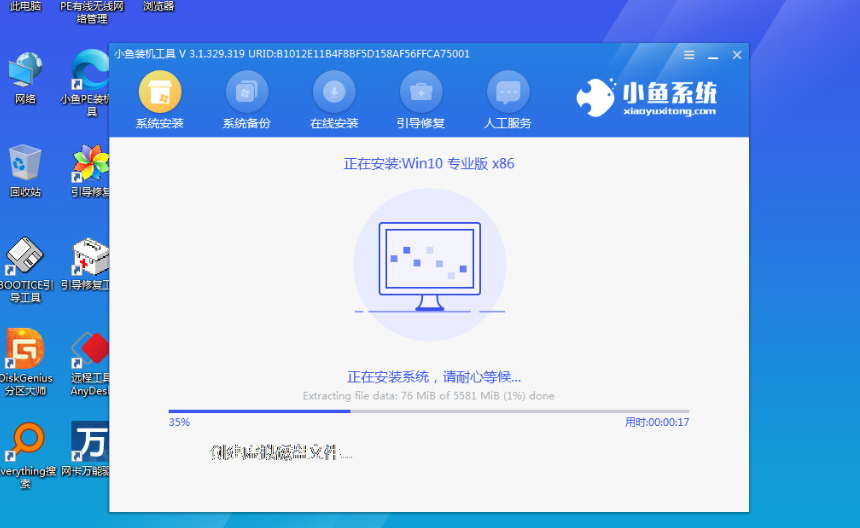The height and width of the screenshot is (528, 860).
Task: Click the xiaoyuxitong.com site text
Action: (x=670, y=111)
